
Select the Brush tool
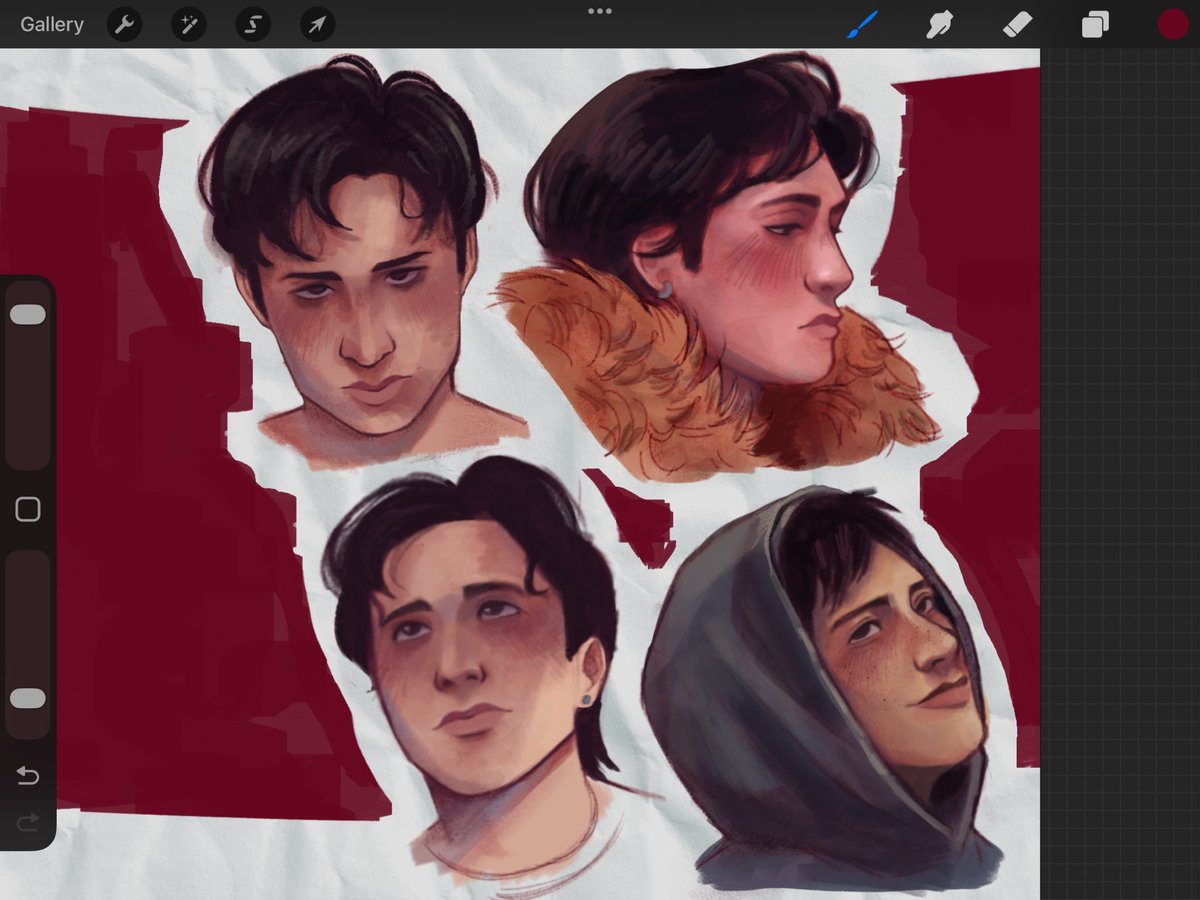[x=862, y=24]
